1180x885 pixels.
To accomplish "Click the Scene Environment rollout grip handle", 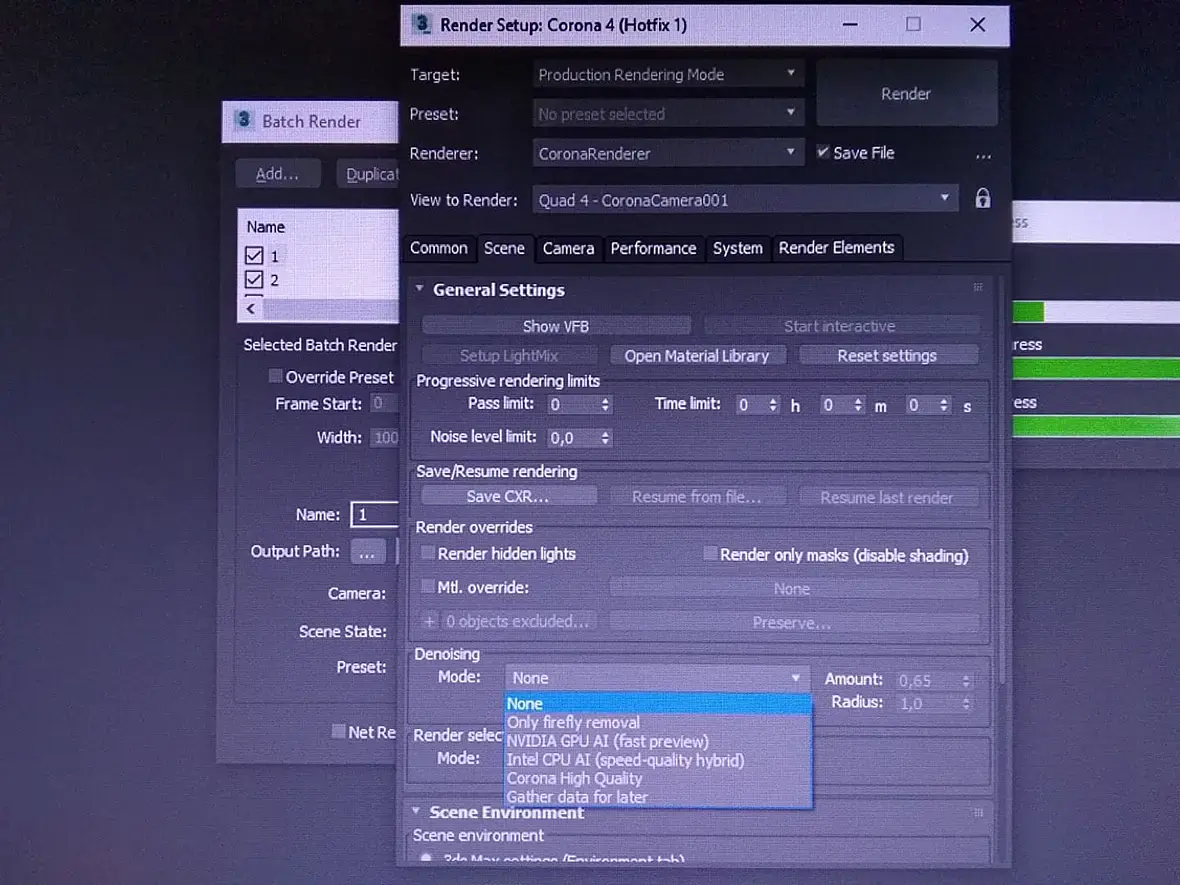I will [x=978, y=813].
